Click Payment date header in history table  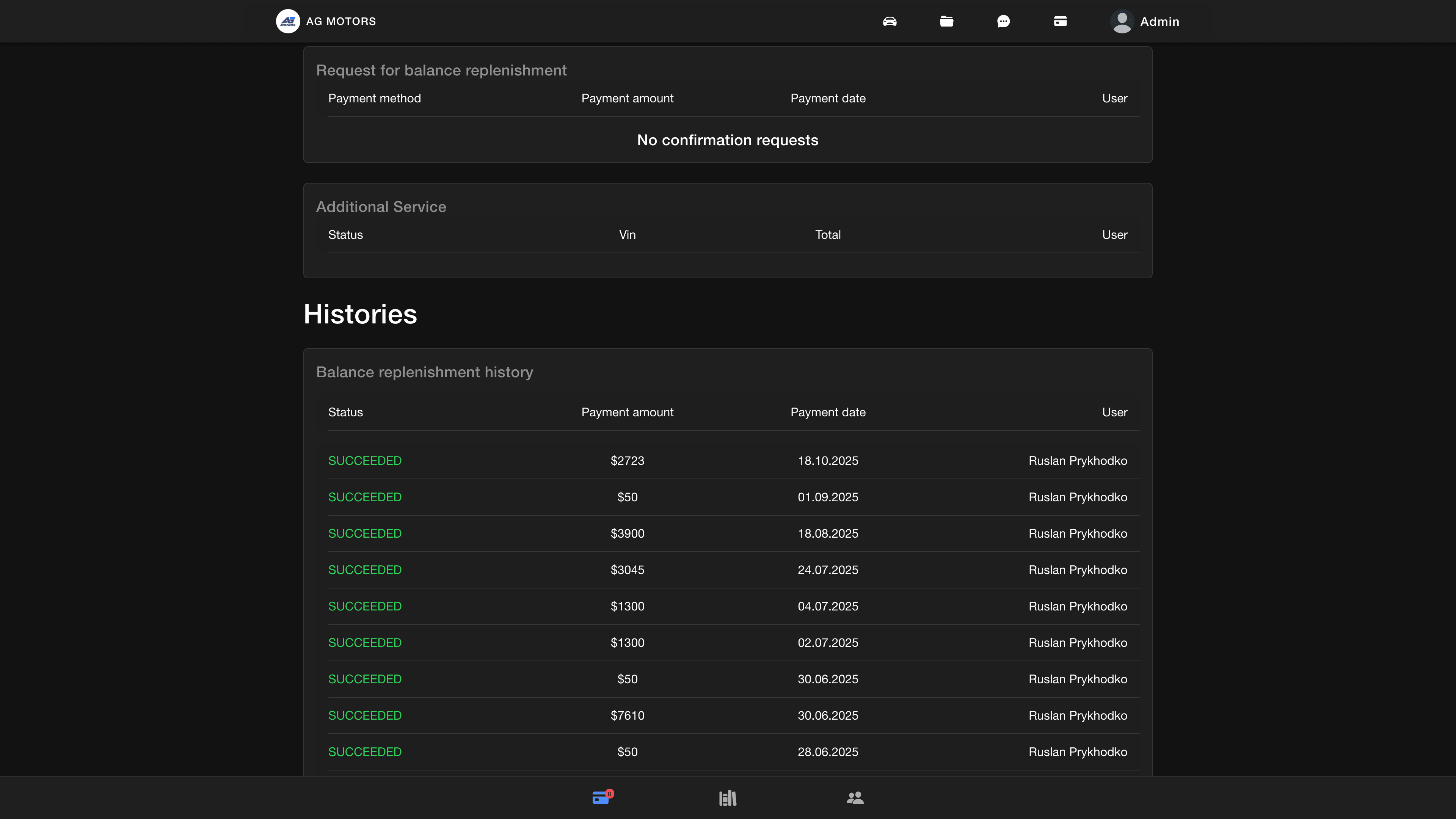click(828, 412)
